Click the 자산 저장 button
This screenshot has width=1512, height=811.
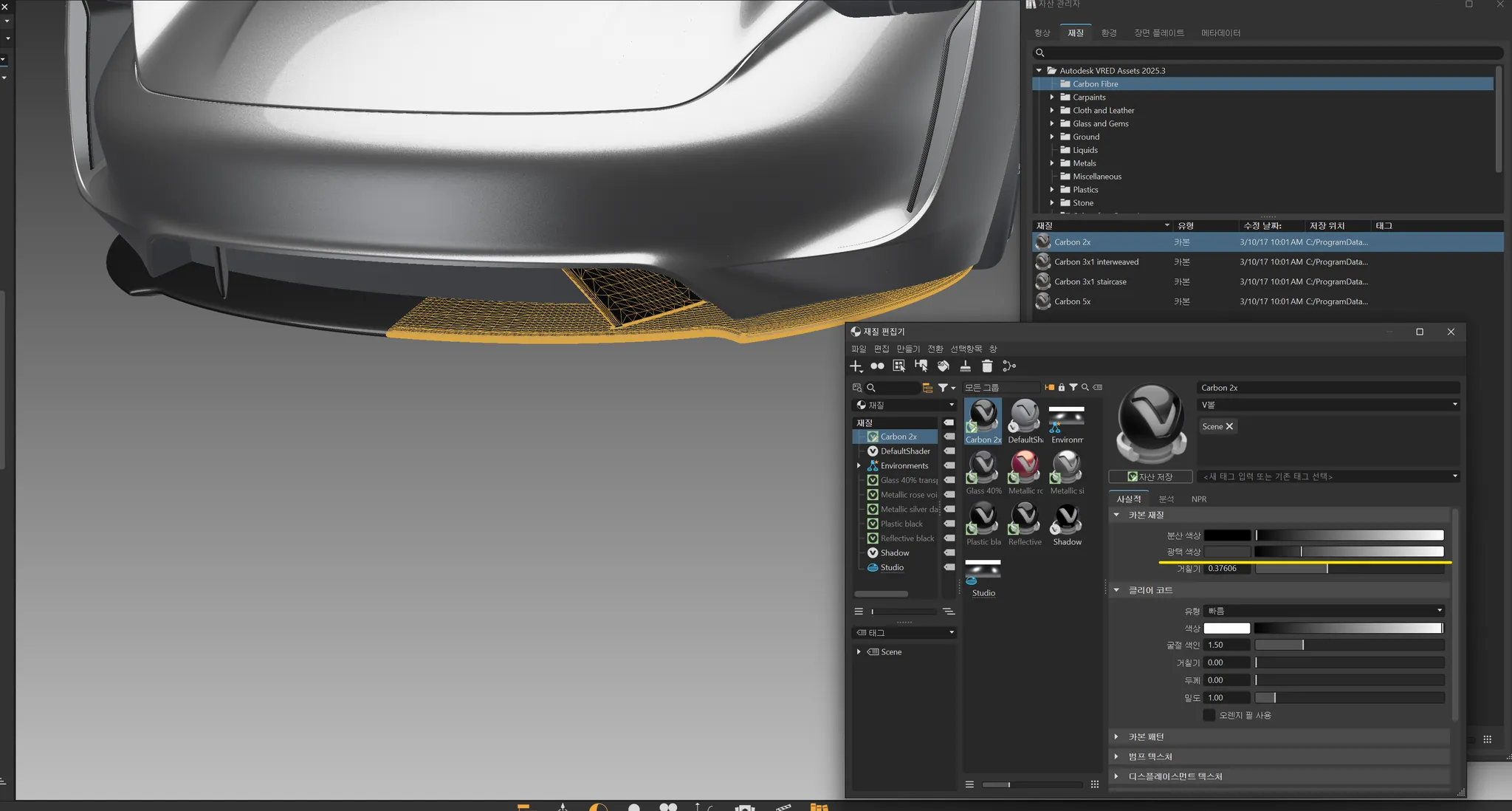[1150, 477]
